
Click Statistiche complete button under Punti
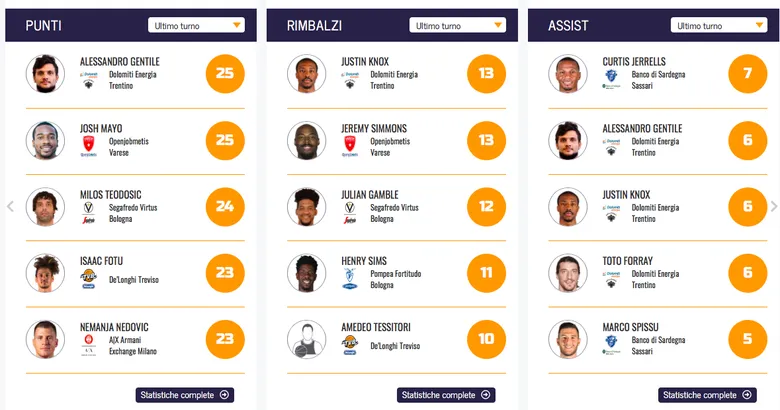click(x=184, y=395)
